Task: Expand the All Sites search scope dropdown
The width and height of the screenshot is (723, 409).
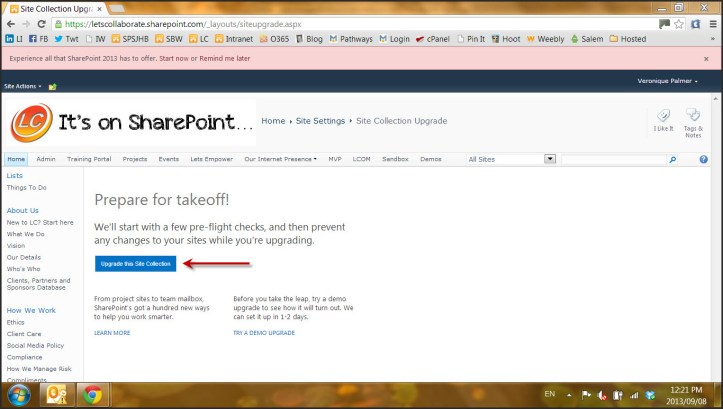Action: pos(549,159)
